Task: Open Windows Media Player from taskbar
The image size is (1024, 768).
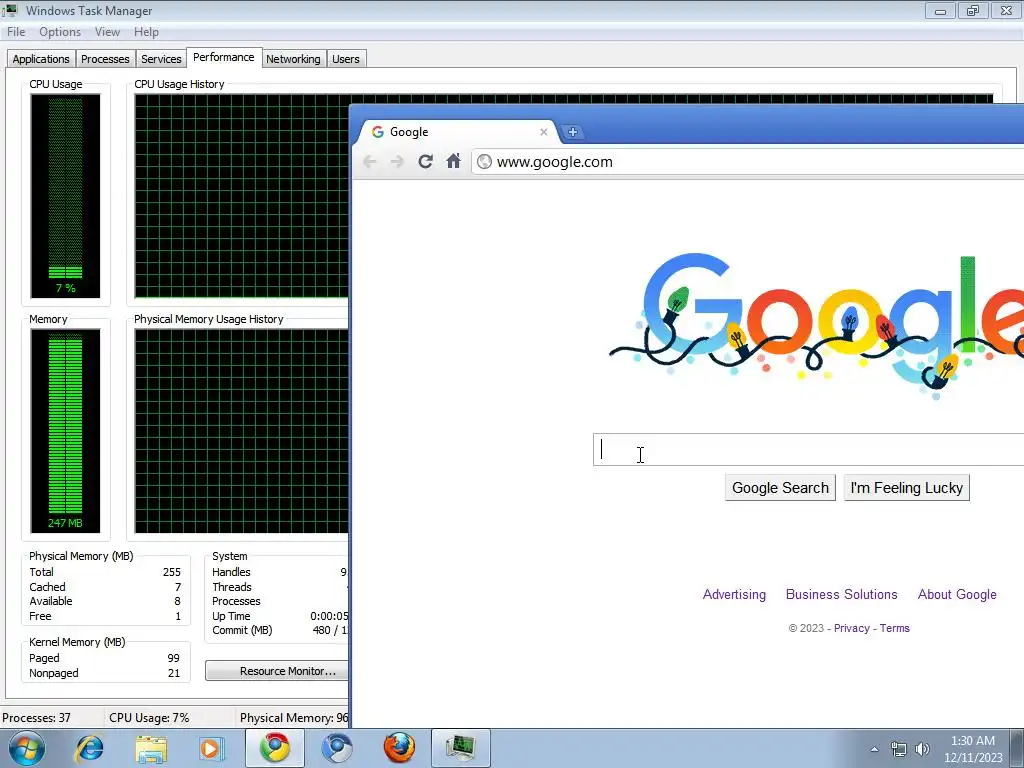Action: pos(212,748)
